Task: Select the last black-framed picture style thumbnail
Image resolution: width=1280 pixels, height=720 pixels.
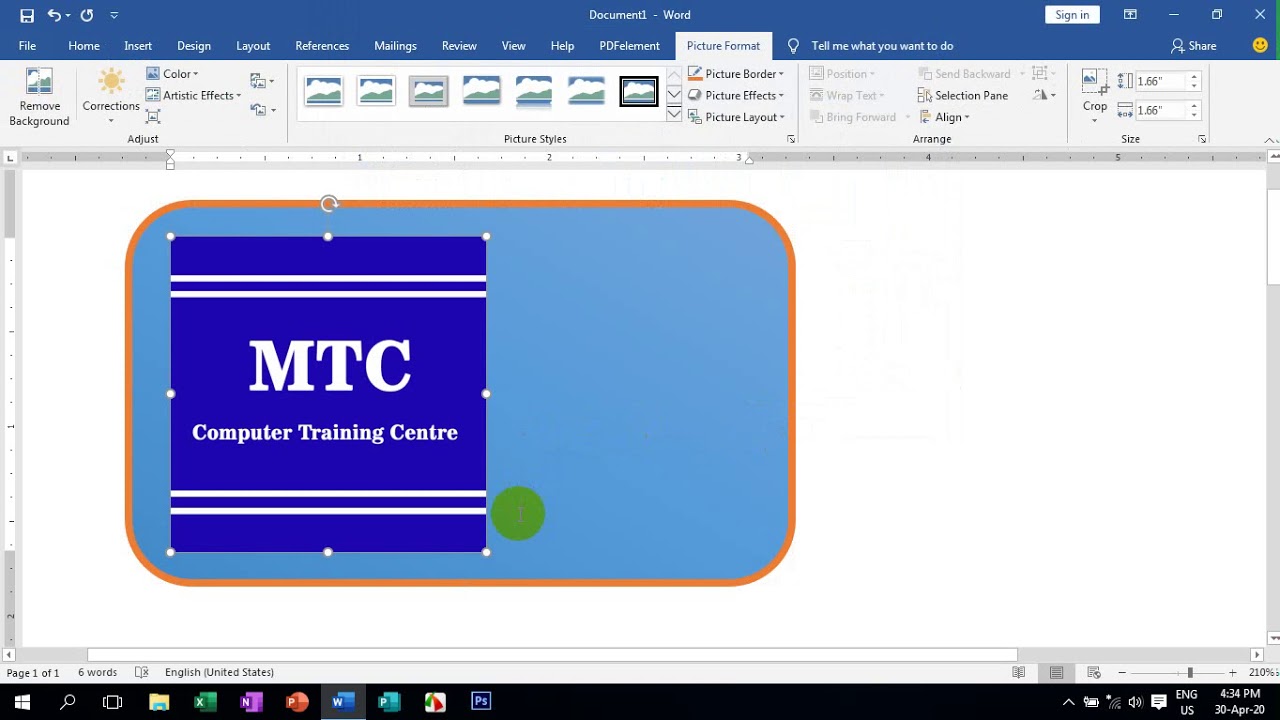Action: click(639, 92)
